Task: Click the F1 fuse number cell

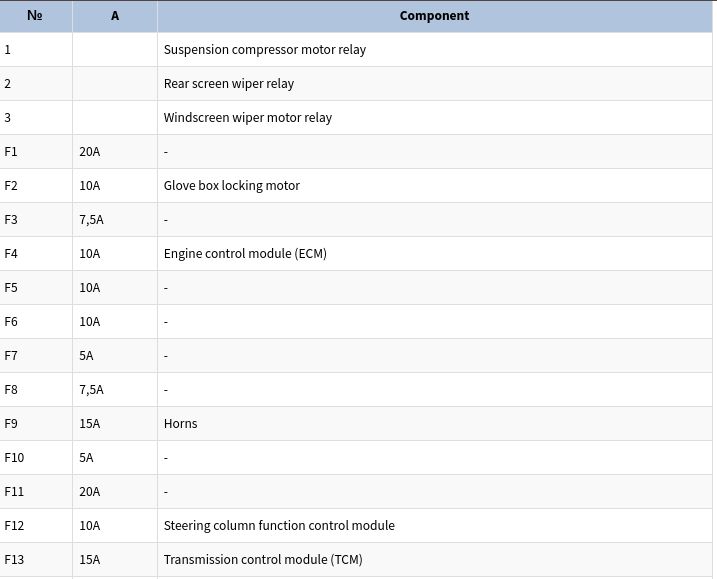Action: (x=36, y=152)
